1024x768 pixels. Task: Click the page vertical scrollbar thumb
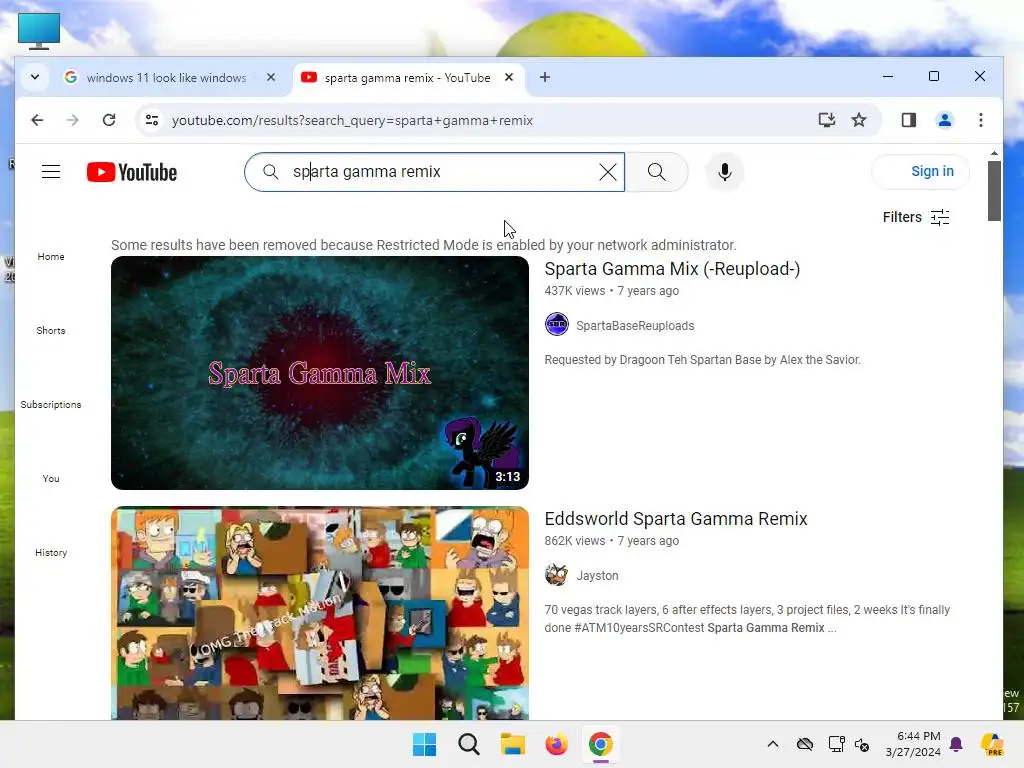(x=994, y=191)
